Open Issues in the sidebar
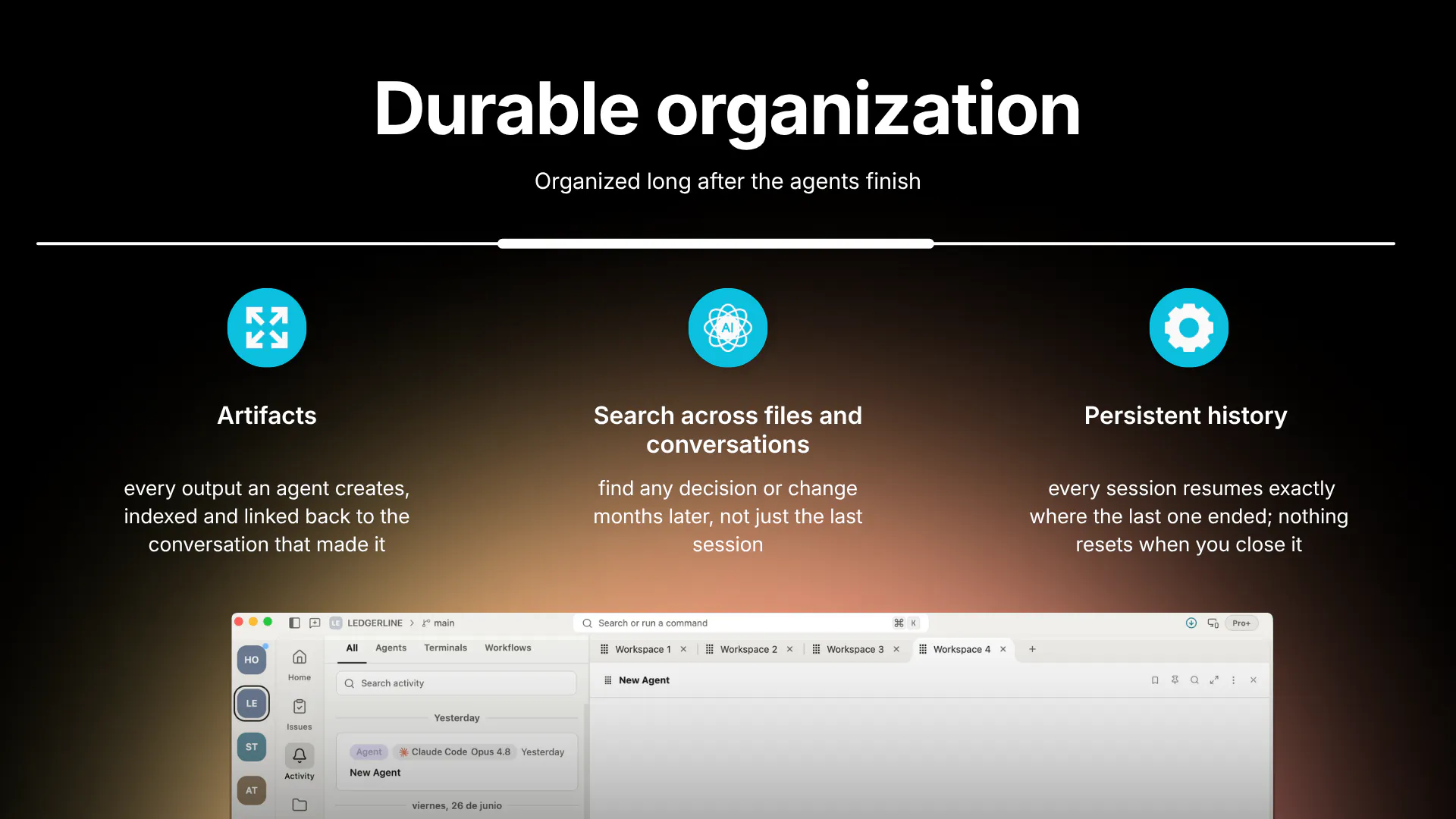Screen dimensions: 1456x819 300,714
